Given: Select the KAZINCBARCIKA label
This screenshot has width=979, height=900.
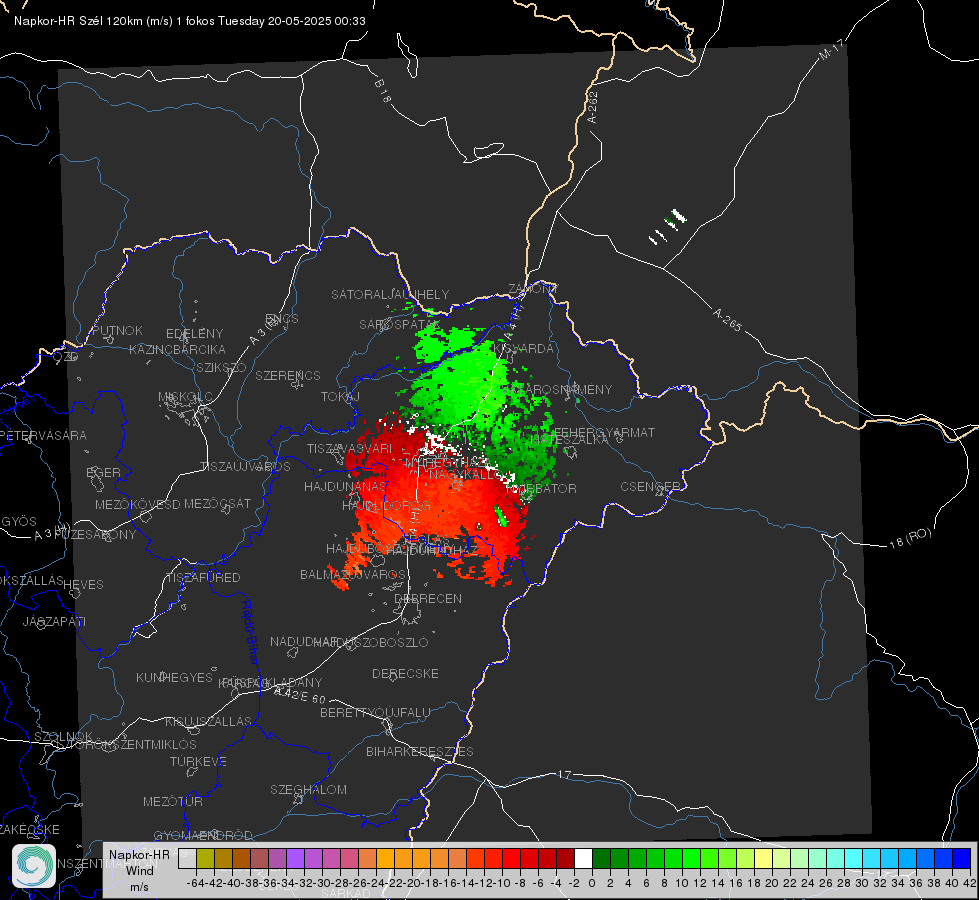Looking at the screenshot, I should click(177, 349).
